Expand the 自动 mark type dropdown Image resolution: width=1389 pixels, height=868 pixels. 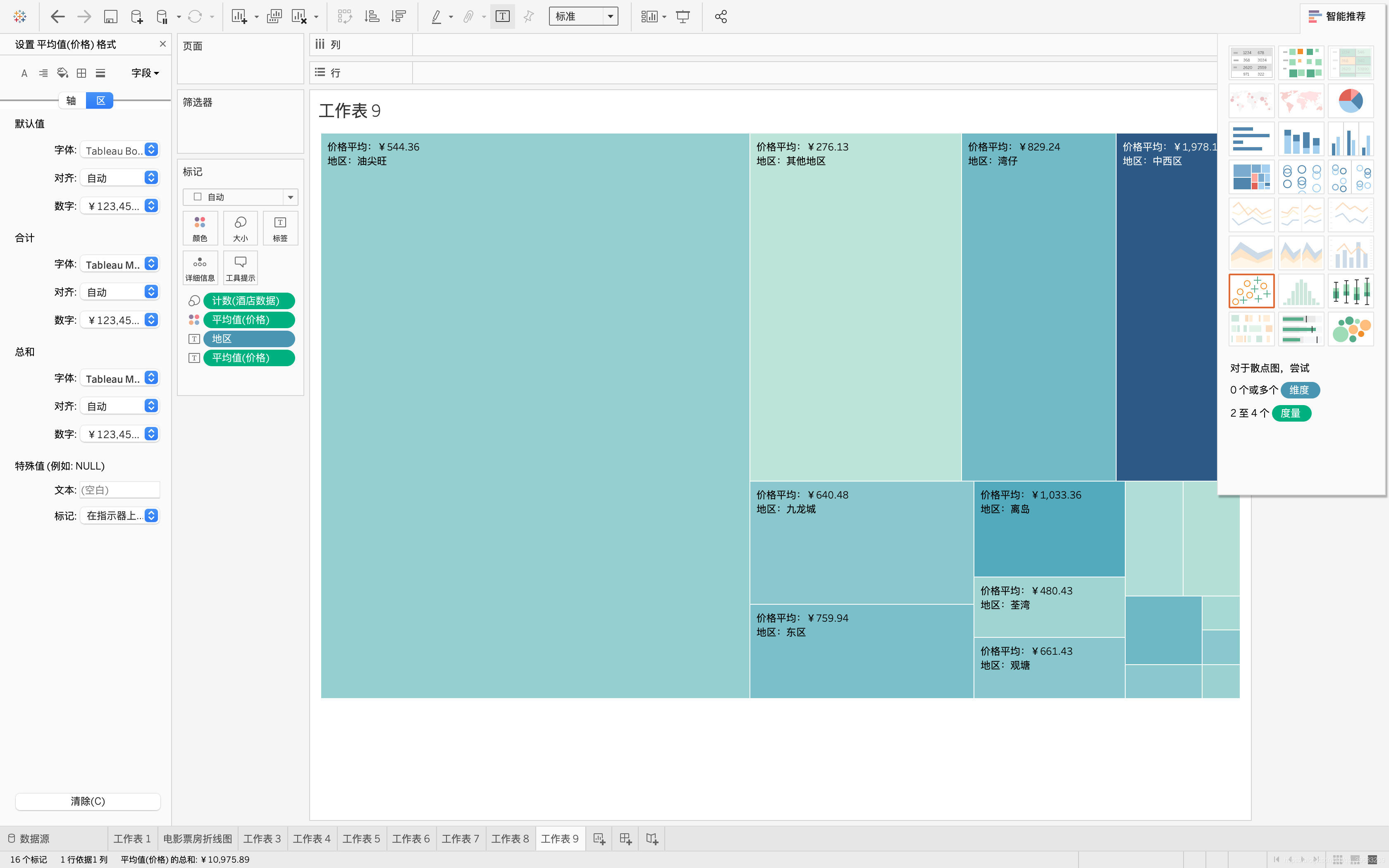[291, 197]
